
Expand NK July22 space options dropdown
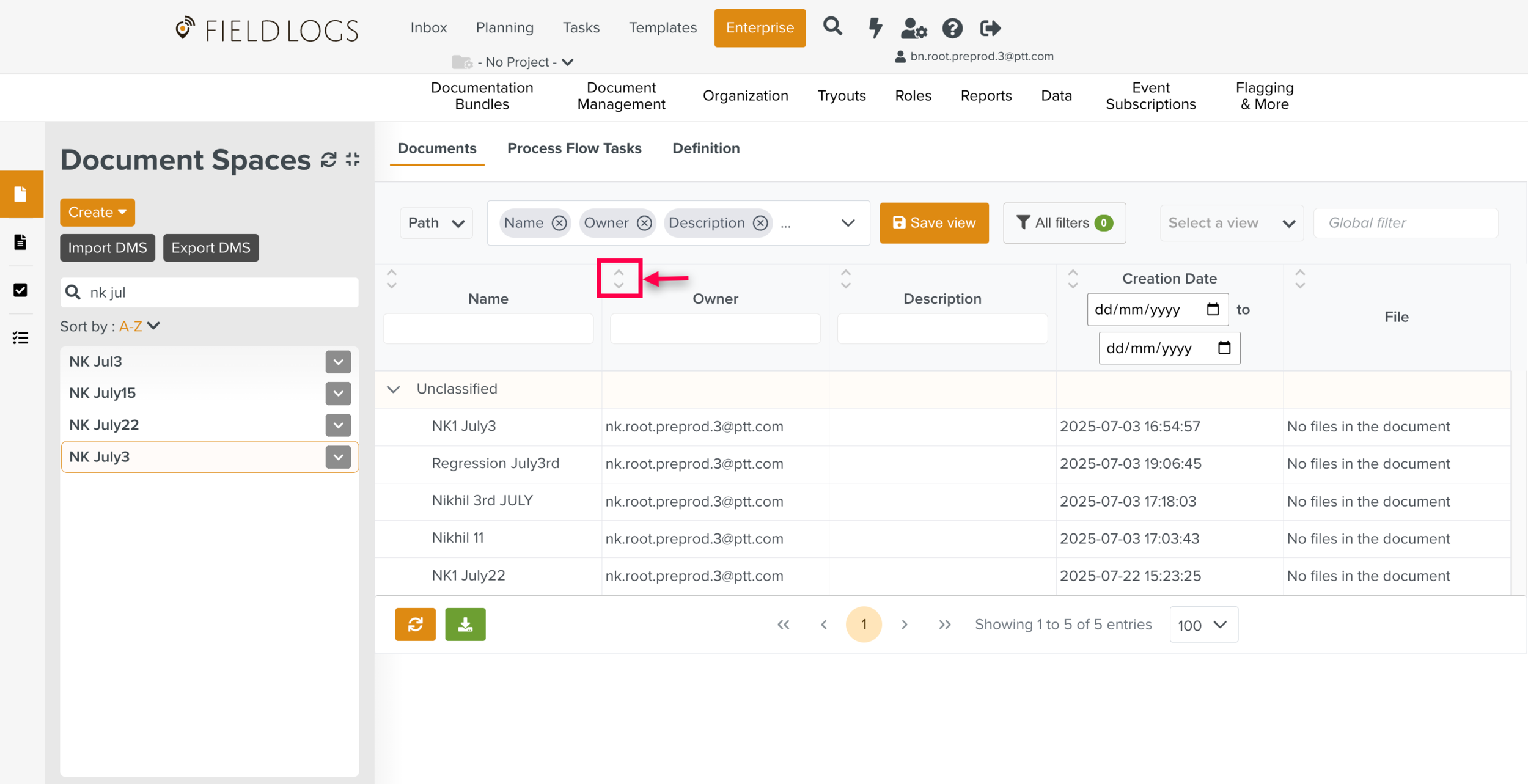[338, 425]
